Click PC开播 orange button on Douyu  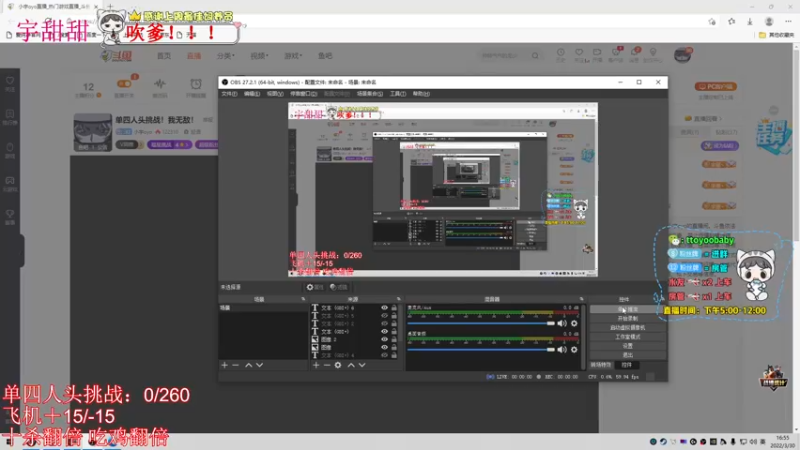tap(715, 86)
